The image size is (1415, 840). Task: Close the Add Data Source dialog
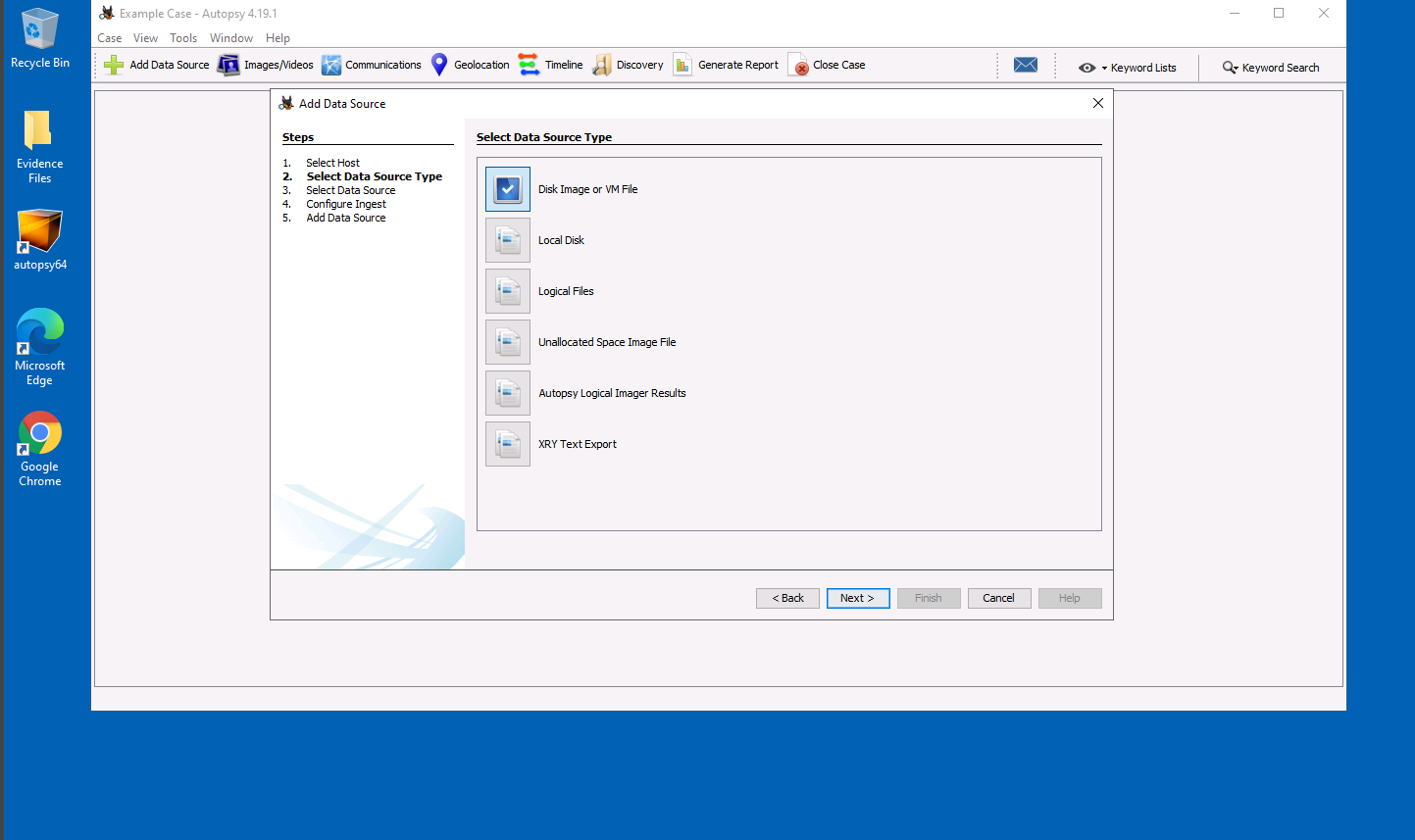(1098, 103)
